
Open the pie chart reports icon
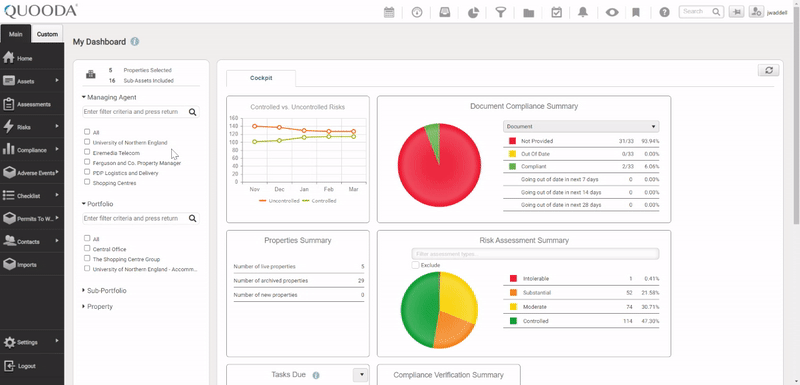point(473,12)
